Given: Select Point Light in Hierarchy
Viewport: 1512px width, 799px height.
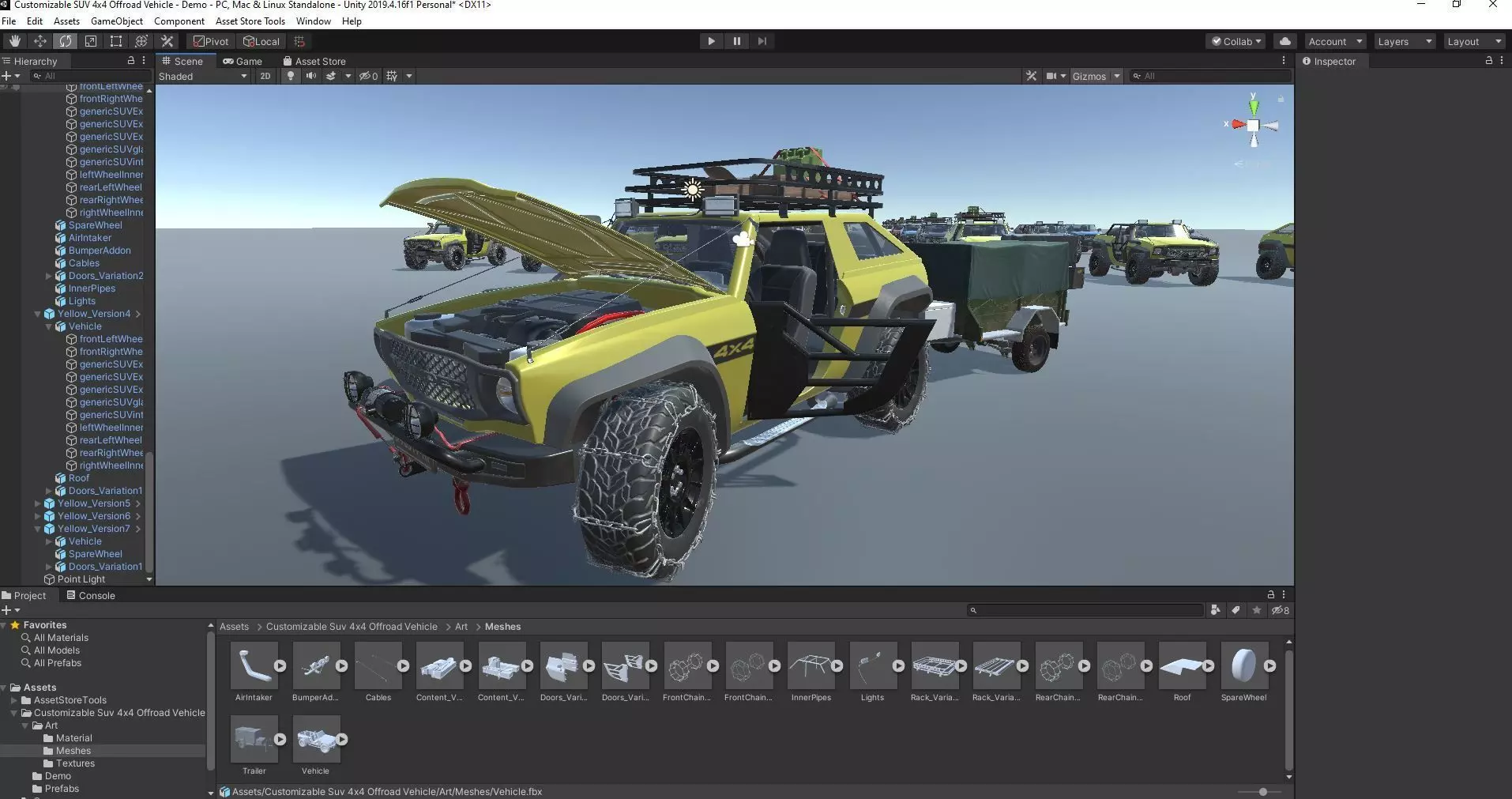Looking at the screenshot, I should pyautogui.click(x=81, y=579).
